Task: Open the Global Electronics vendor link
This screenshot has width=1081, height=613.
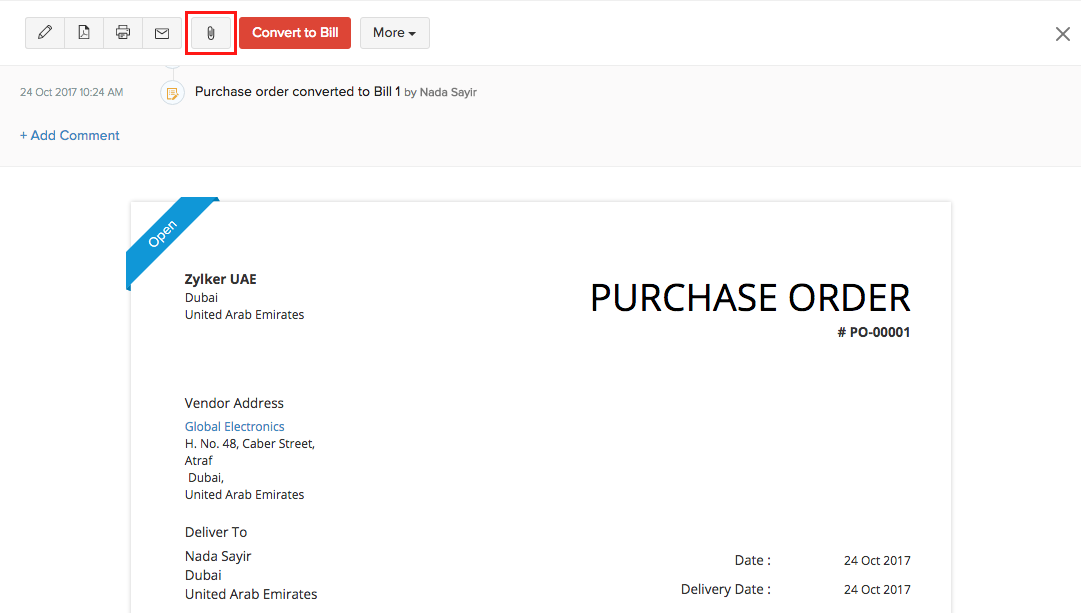Action: pyautogui.click(x=234, y=426)
